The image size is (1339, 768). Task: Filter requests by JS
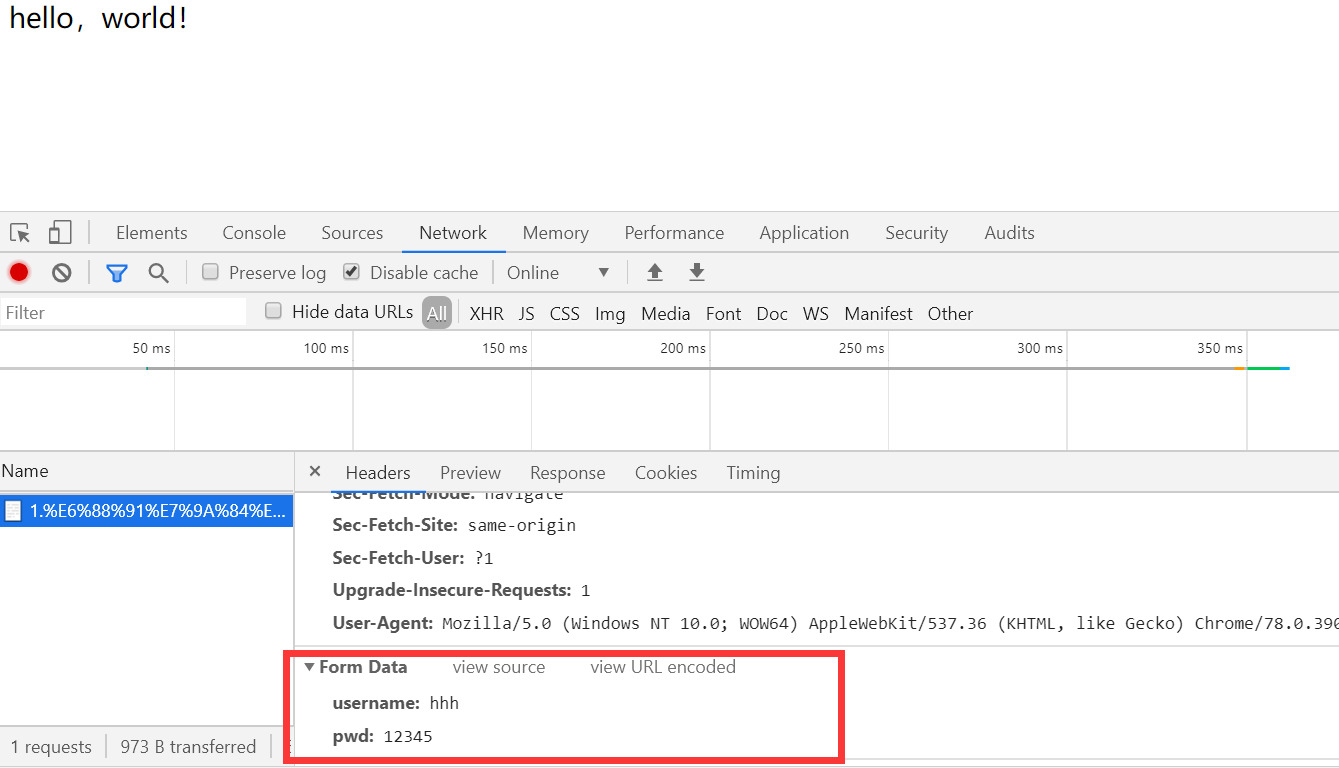pyautogui.click(x=527, y=314)
